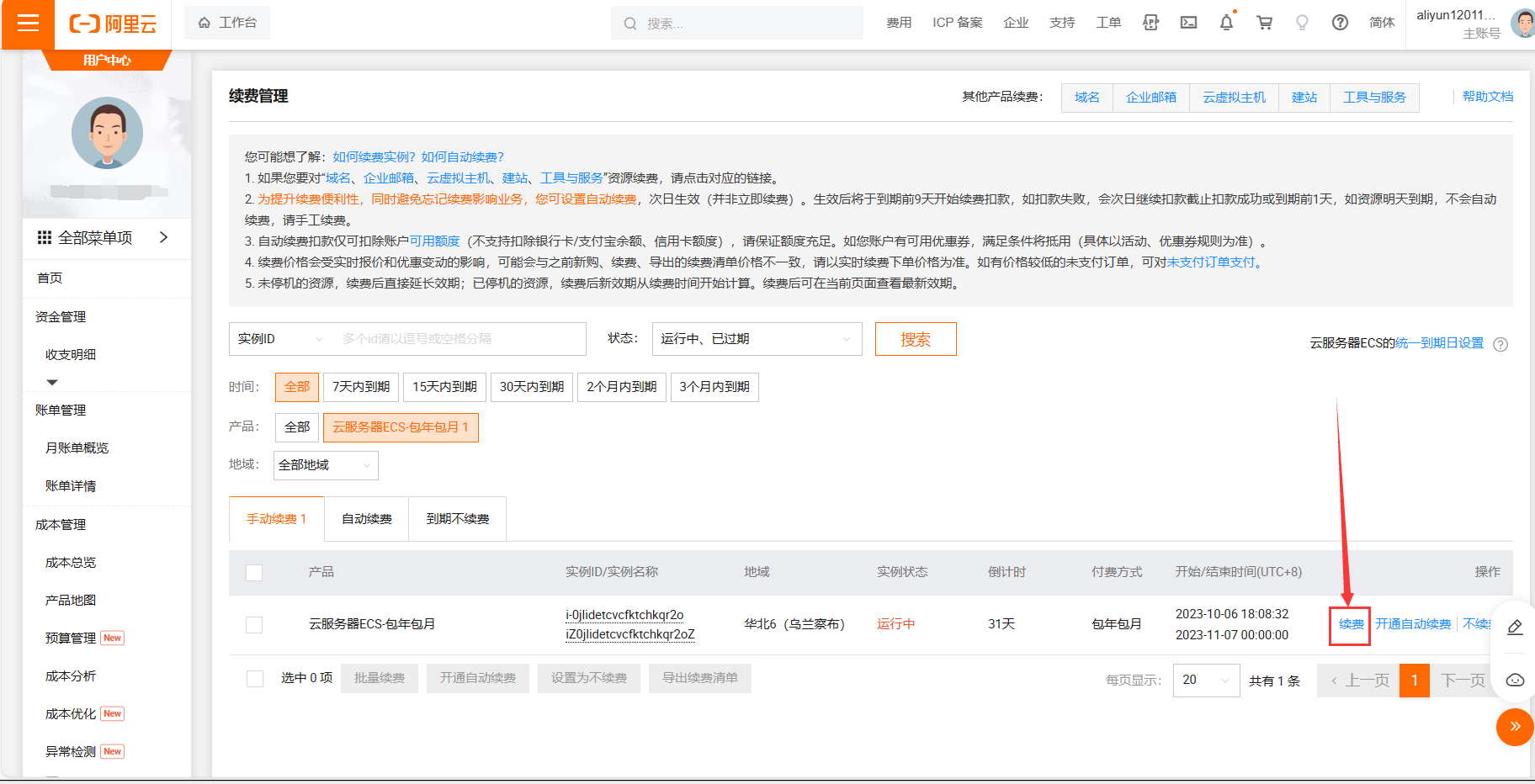Viewport: 1535px width, 784px height.
Task: Select the 30天内到期 time filter
Action: click(532, 387)
